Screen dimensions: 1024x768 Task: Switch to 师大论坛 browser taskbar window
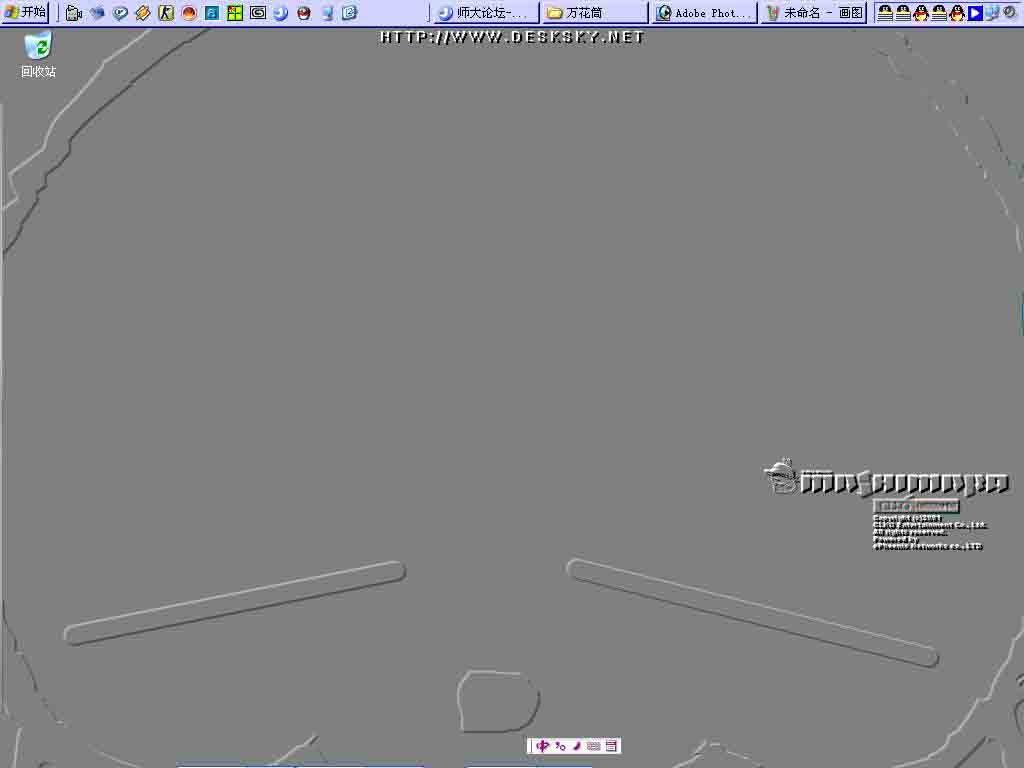click(484, 13)
